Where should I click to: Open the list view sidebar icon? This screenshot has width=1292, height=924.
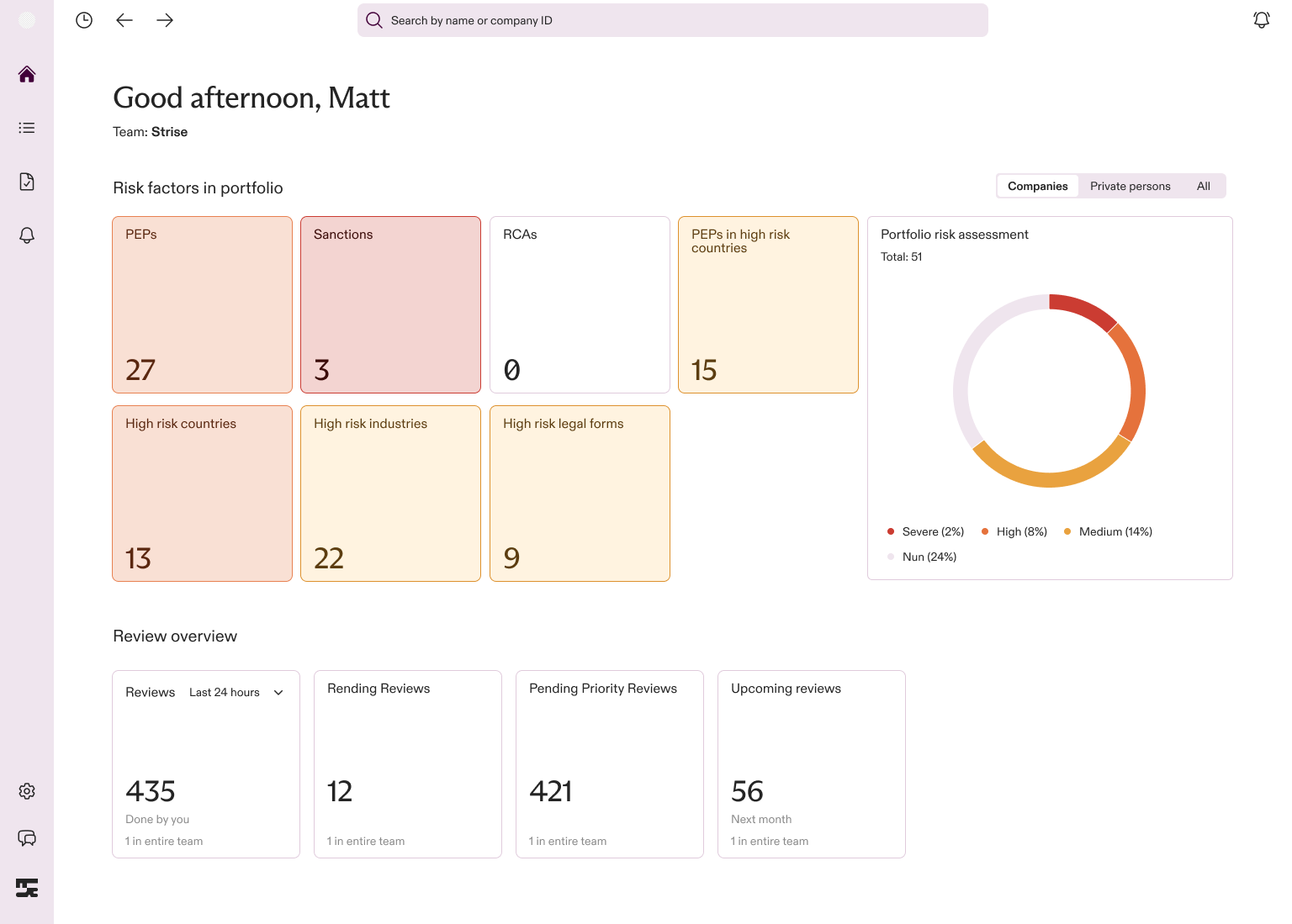coord(27,128)
